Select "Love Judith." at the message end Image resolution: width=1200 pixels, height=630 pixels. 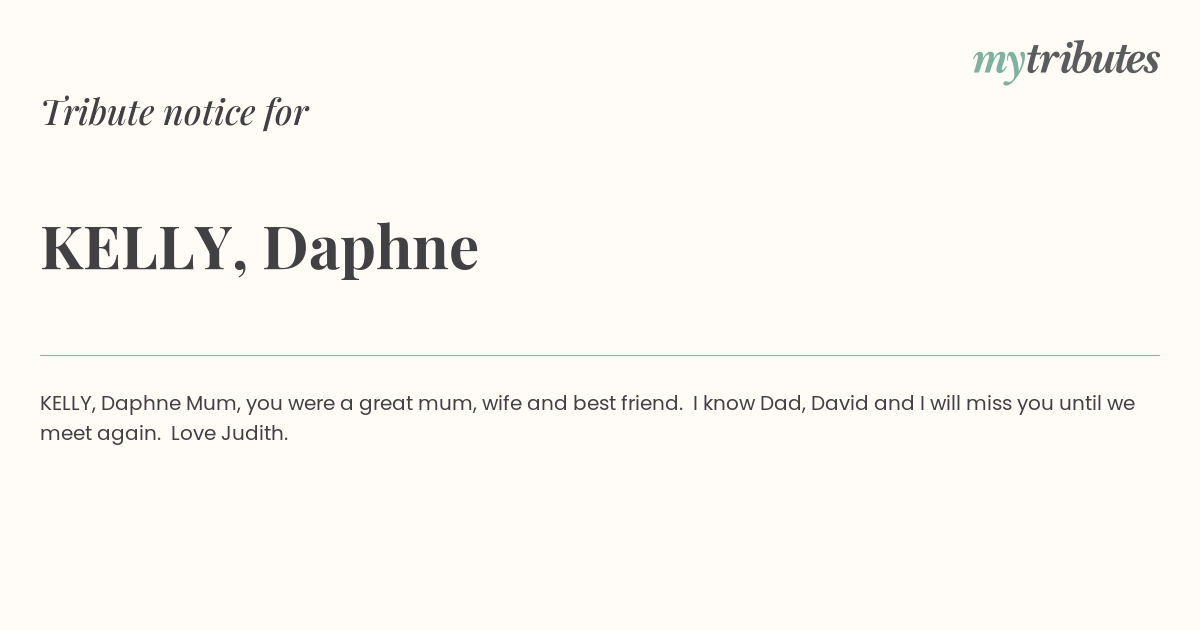229,433
